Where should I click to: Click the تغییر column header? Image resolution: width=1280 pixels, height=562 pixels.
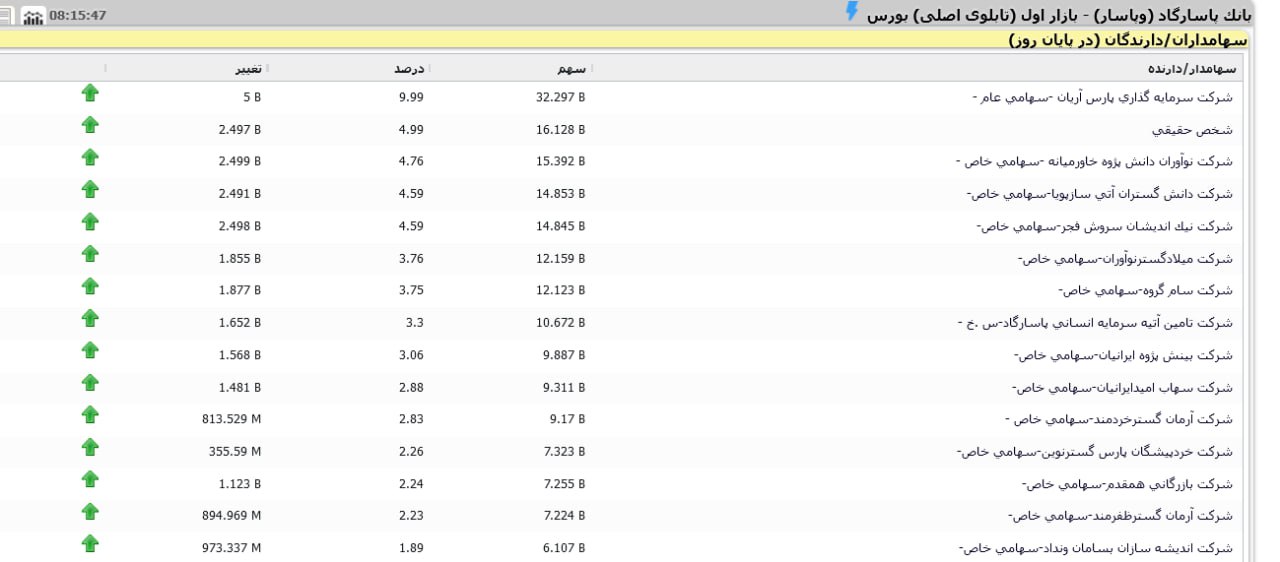[248, 69]
